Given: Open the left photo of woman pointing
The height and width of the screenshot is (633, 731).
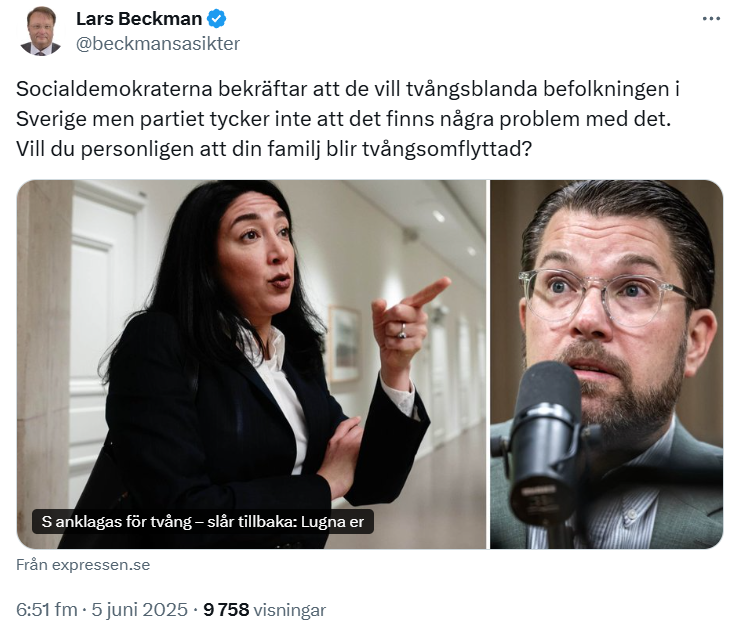Looking at the screenshot, I should point(252,364).
